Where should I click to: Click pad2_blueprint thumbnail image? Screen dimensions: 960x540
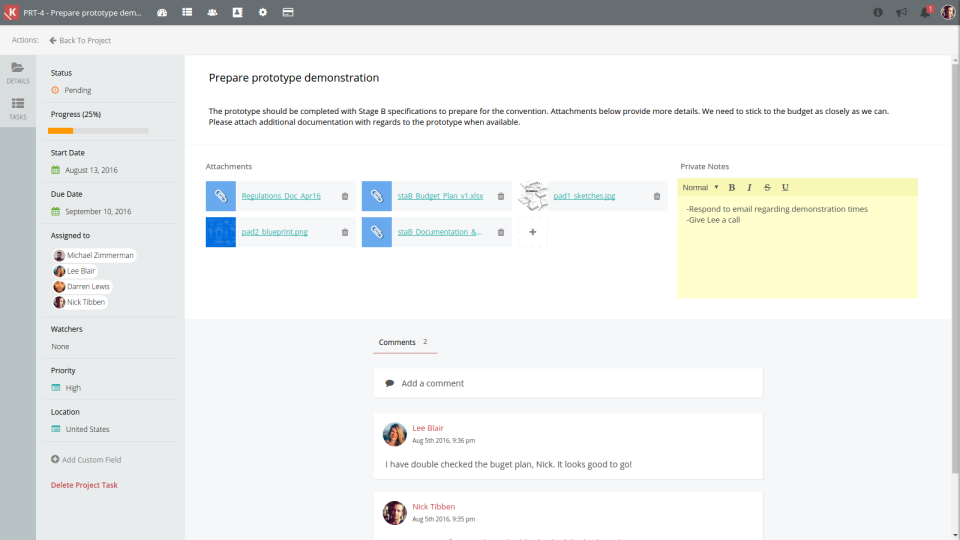point(220,232)
